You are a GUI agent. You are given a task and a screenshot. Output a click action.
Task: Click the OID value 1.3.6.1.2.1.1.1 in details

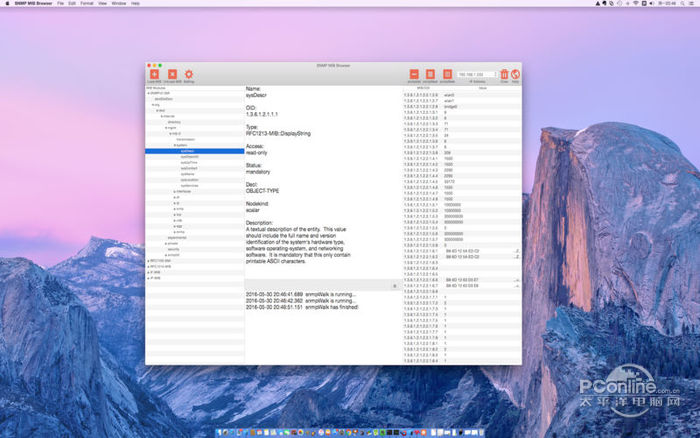(262, 114)
